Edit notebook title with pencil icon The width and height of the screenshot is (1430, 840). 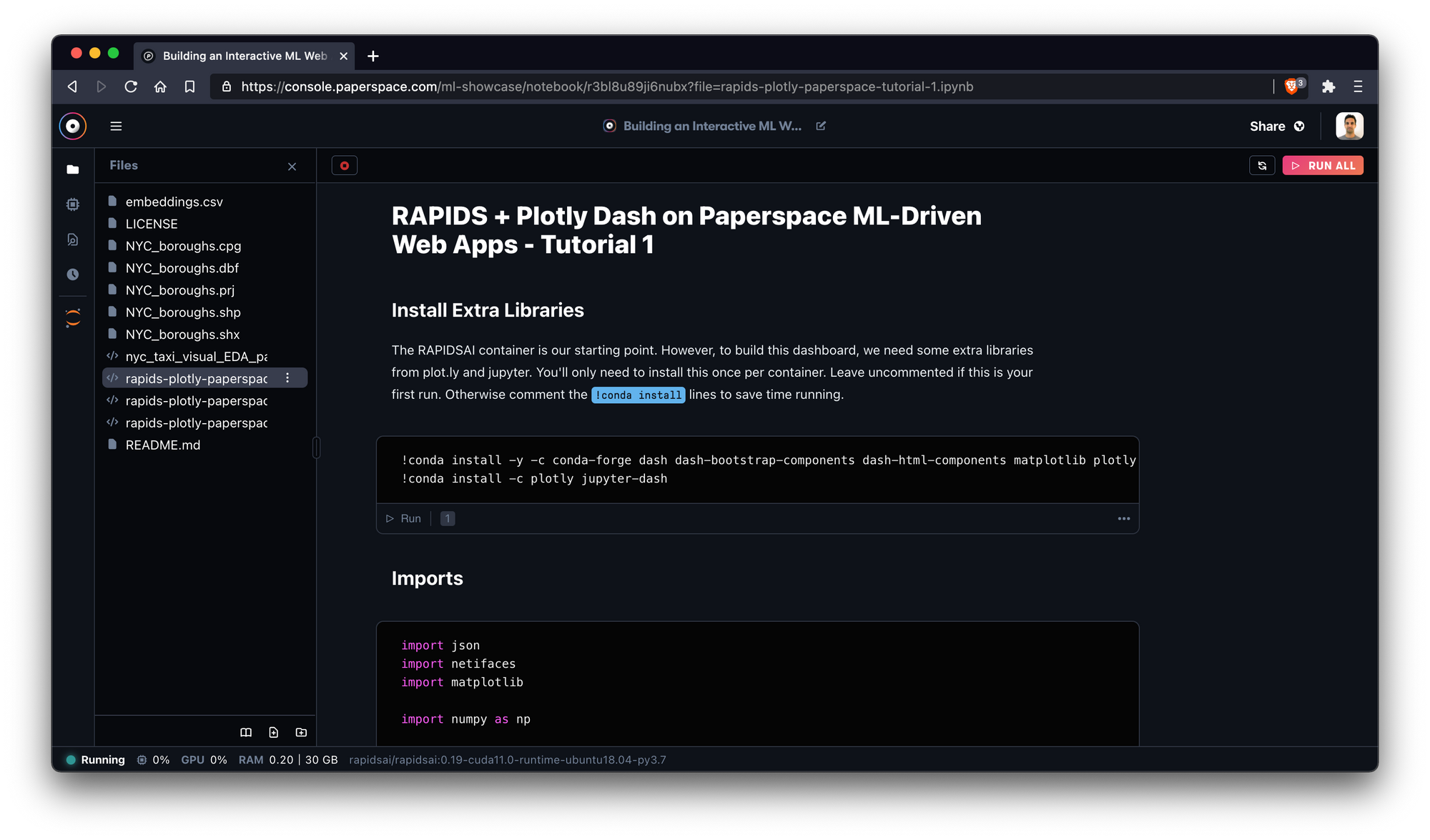tap(821, 126)
